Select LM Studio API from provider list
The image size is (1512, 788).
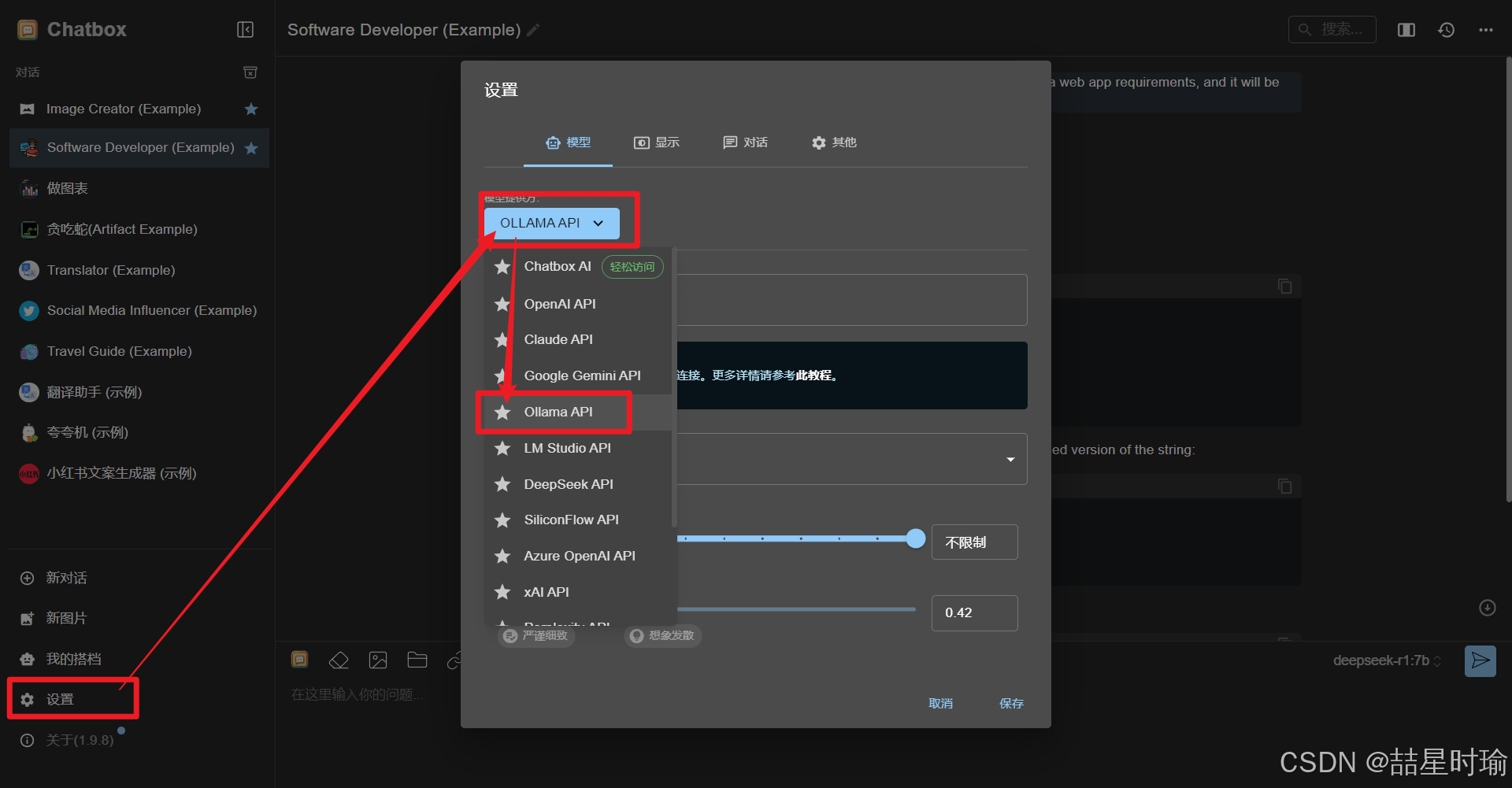(x=579, y=448)
